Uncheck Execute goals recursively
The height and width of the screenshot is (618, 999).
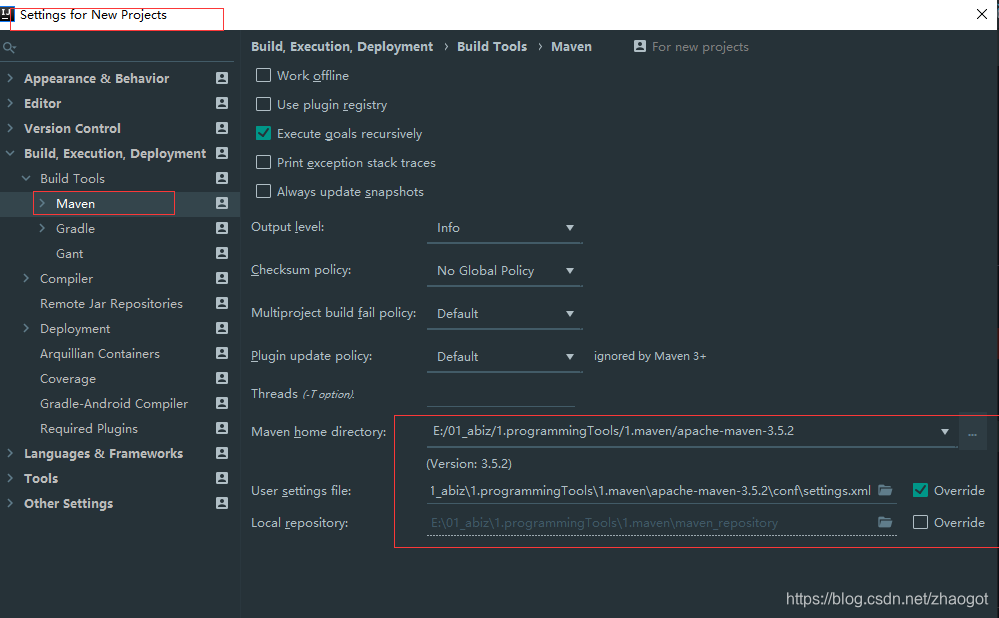(x=263, y=133)
